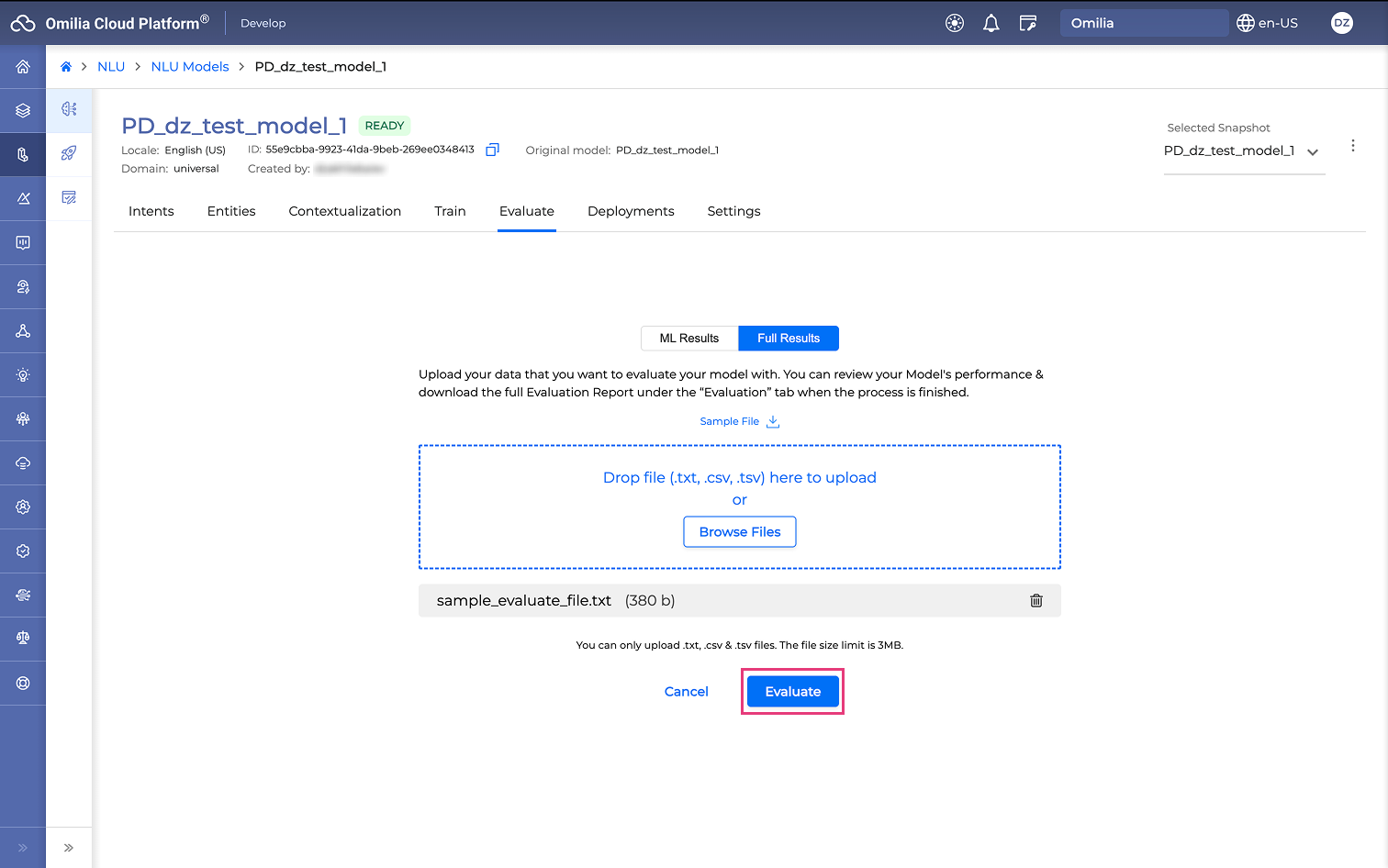1388x868 pixels.
Task: Download the sample file icon
Action: coord(773,422)
